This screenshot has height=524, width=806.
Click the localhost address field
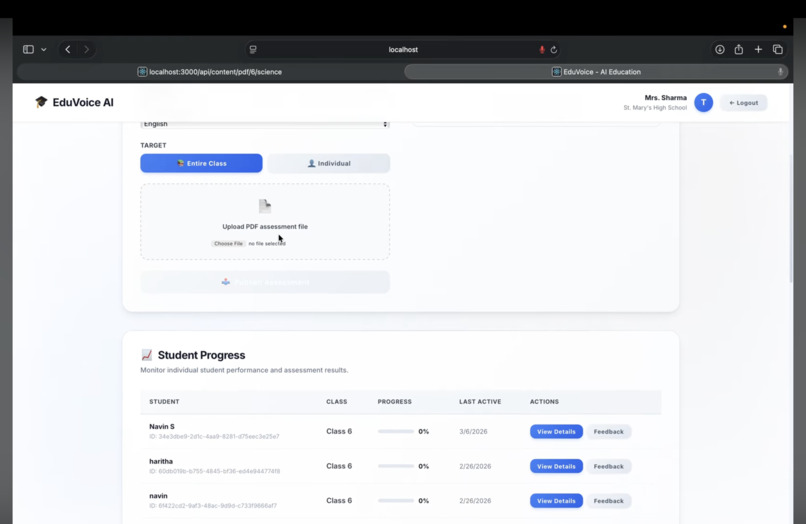click(x=403, y=49)
